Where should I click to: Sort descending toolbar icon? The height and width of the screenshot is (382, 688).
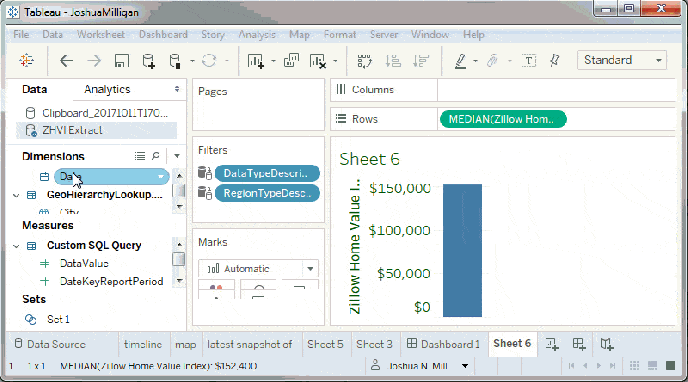pos(420,61)
